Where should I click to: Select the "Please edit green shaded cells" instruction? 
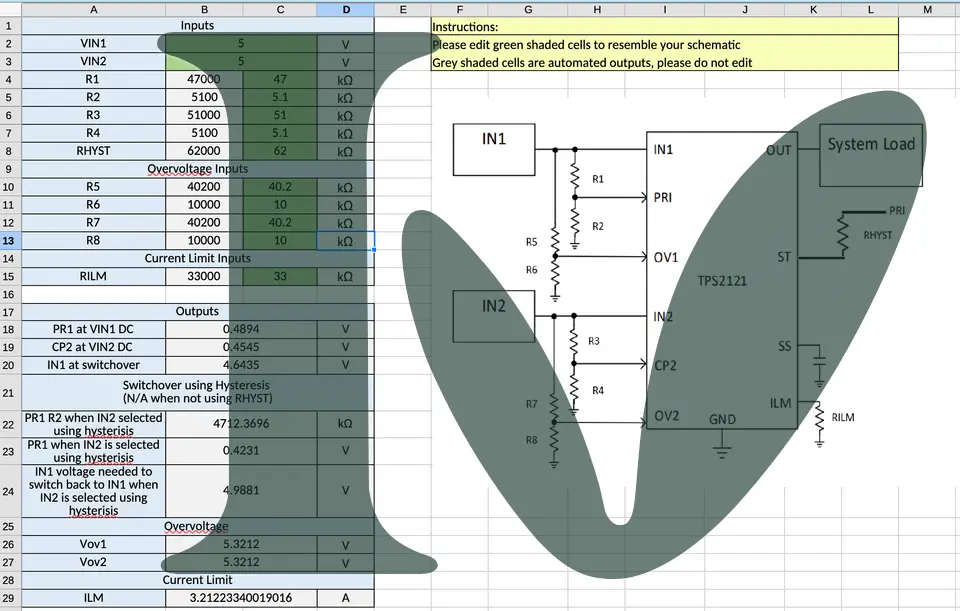(665, 44)
